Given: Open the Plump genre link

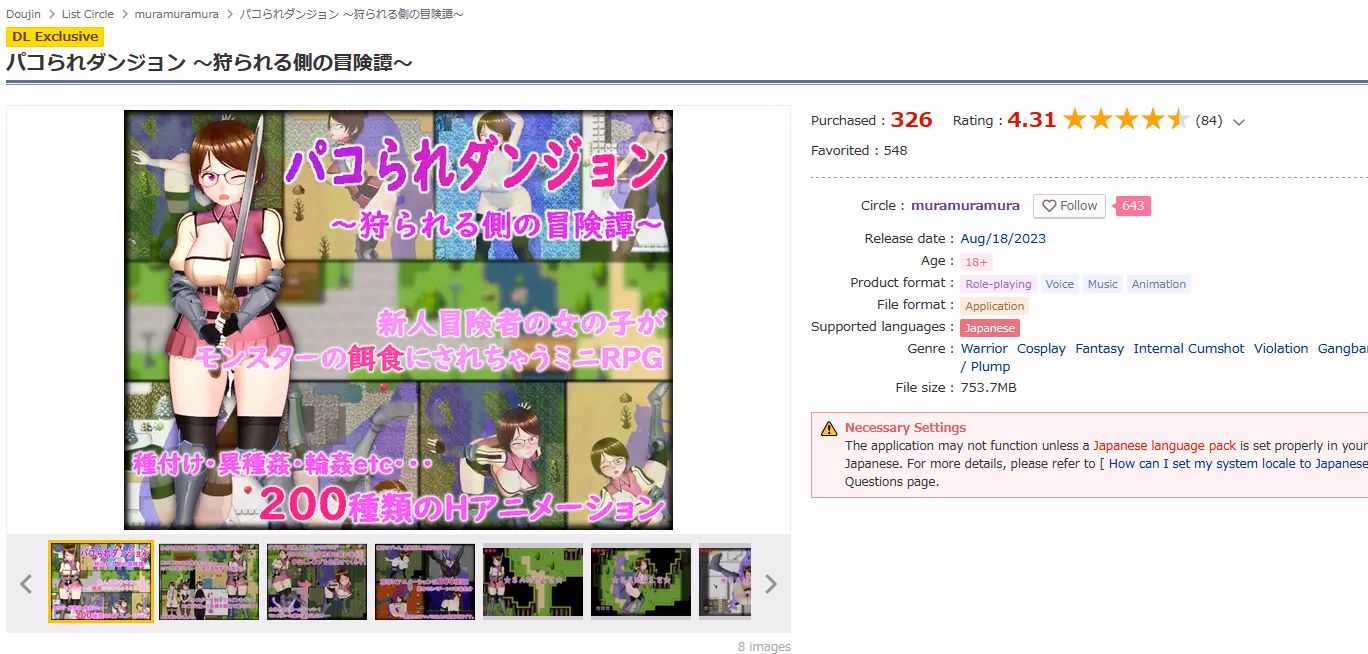Looking at the screenshot, I should pyautogui.click(x=990, y=367).
